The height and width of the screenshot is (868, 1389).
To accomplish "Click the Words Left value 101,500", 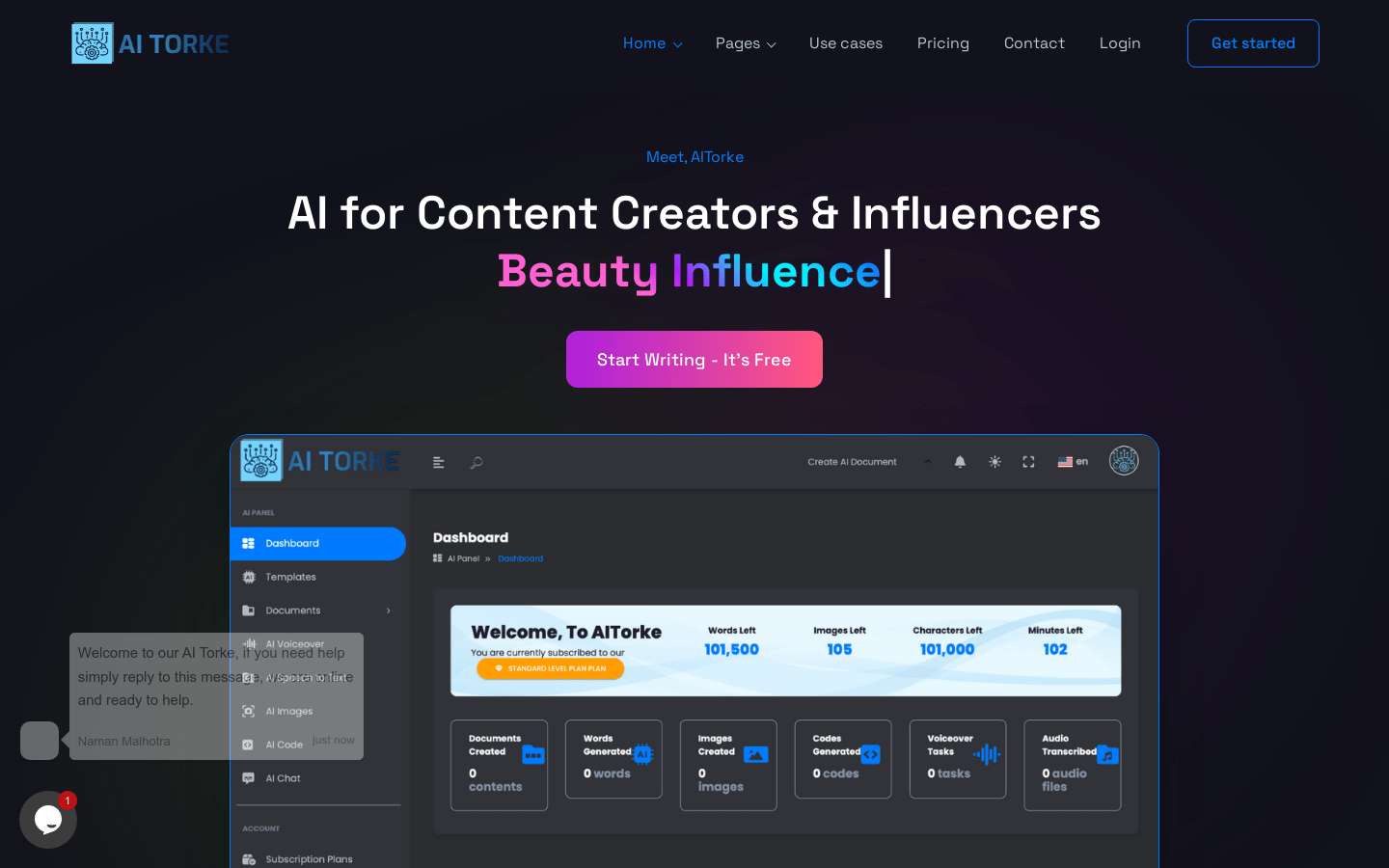I will (x=731, y=650).
